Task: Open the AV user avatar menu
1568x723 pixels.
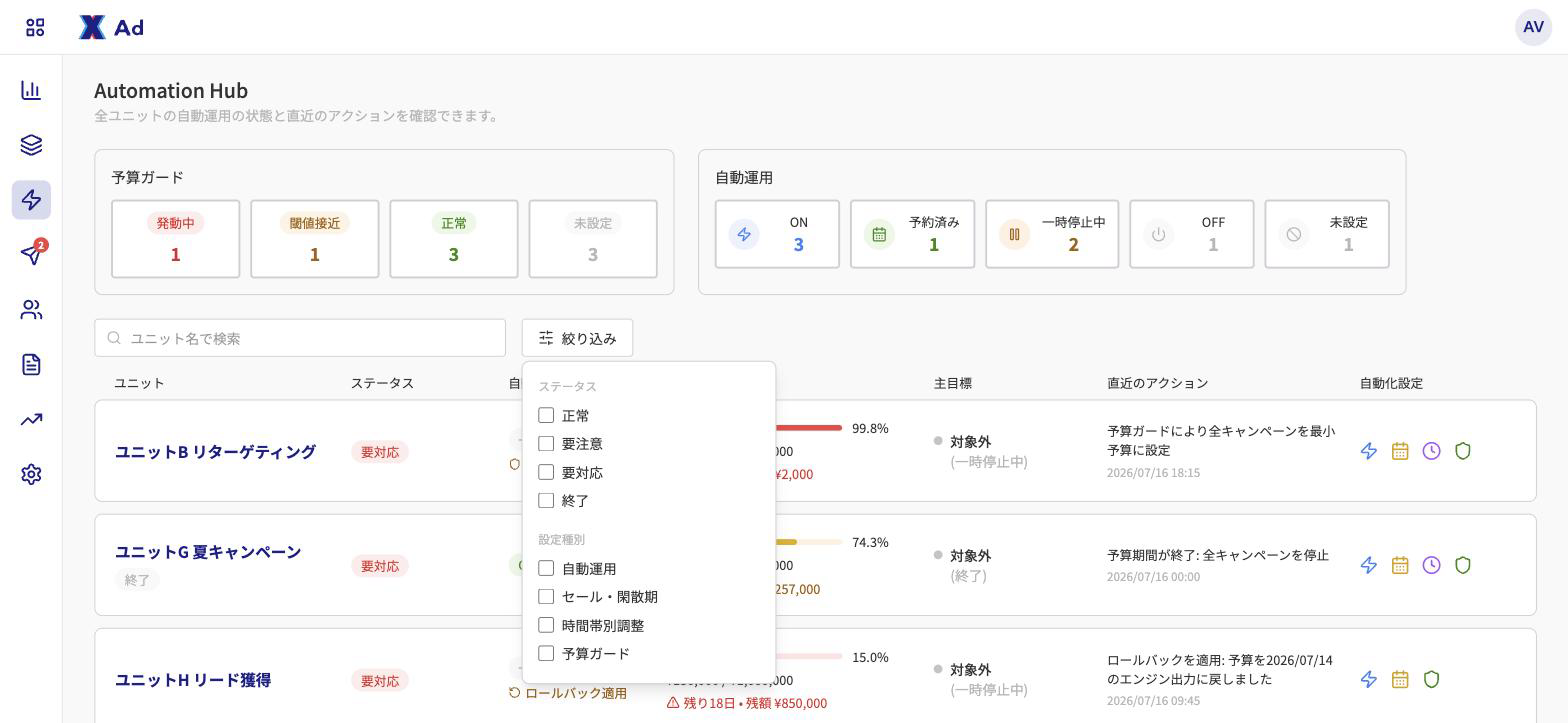Action: pos(1533,27)
